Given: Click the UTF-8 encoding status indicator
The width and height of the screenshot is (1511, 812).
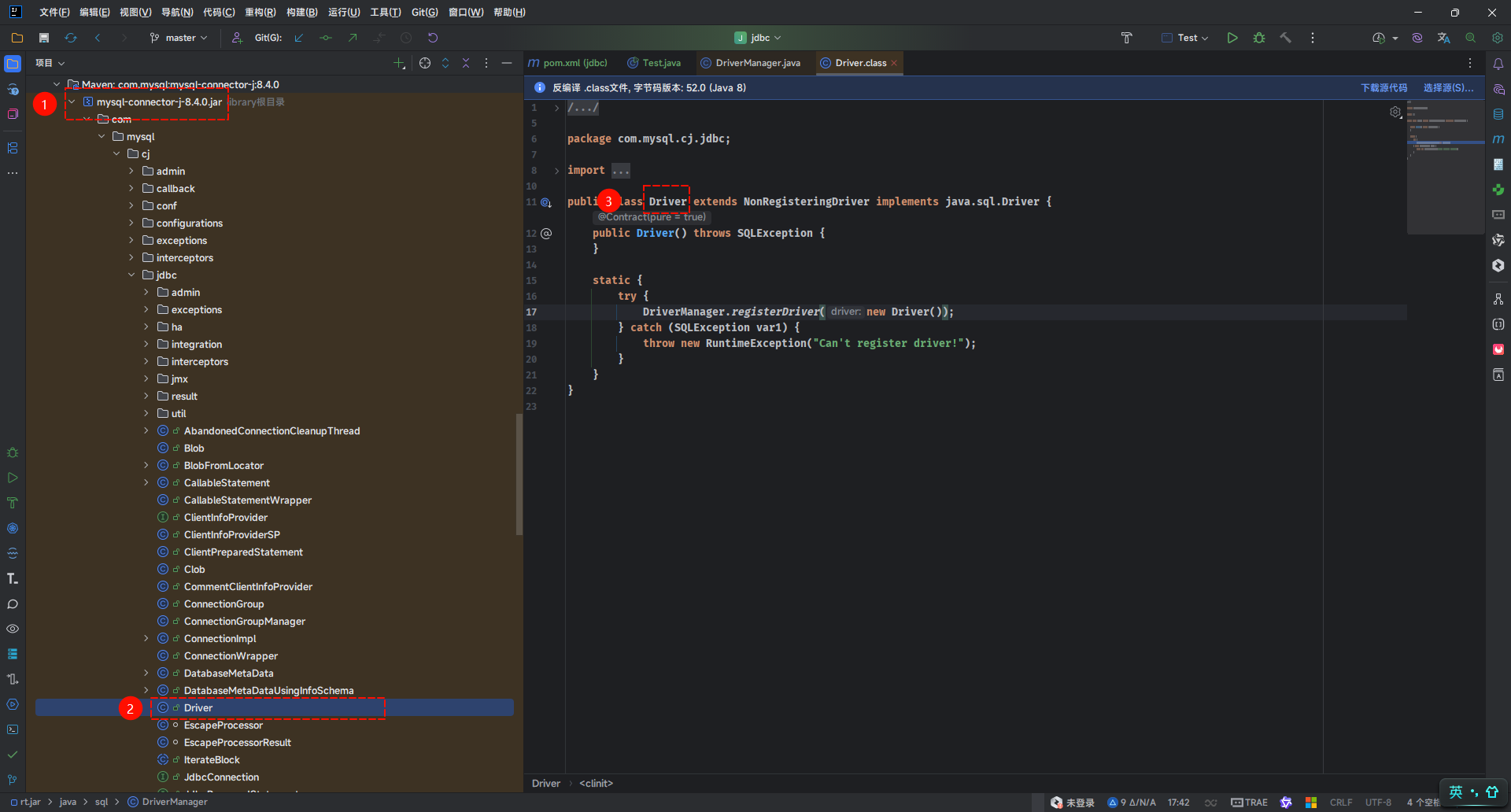Looking at the screenshot, I should (1378, 803).
